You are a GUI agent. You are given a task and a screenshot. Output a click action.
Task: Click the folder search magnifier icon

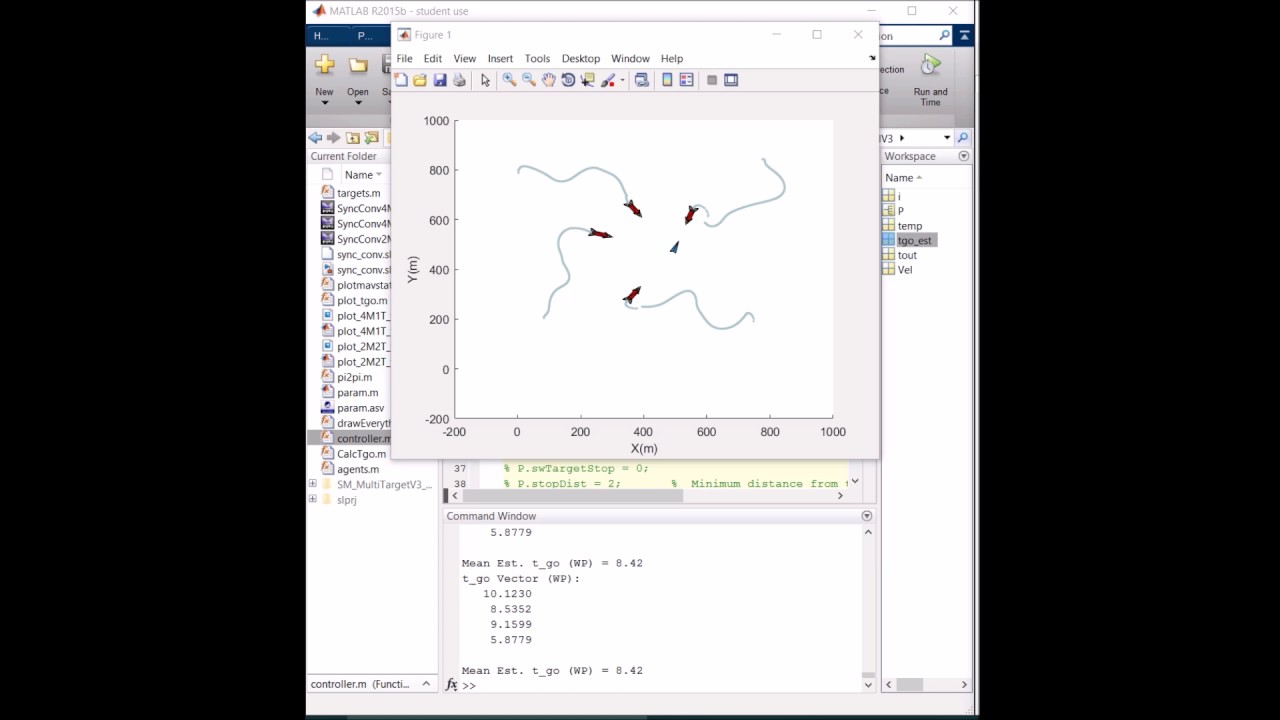point(962,138)
